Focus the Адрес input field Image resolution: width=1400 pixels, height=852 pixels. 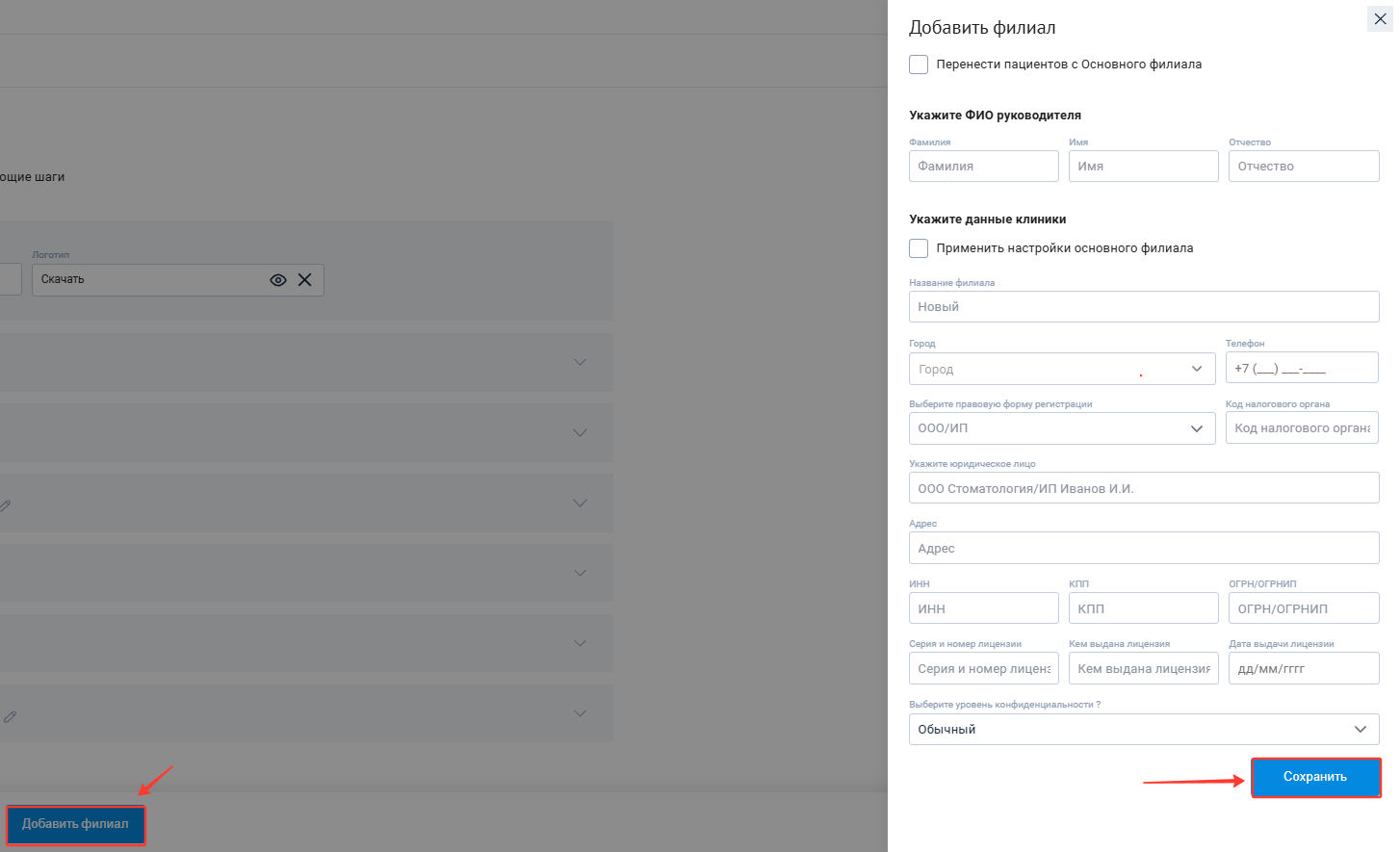click(1143, 549)
